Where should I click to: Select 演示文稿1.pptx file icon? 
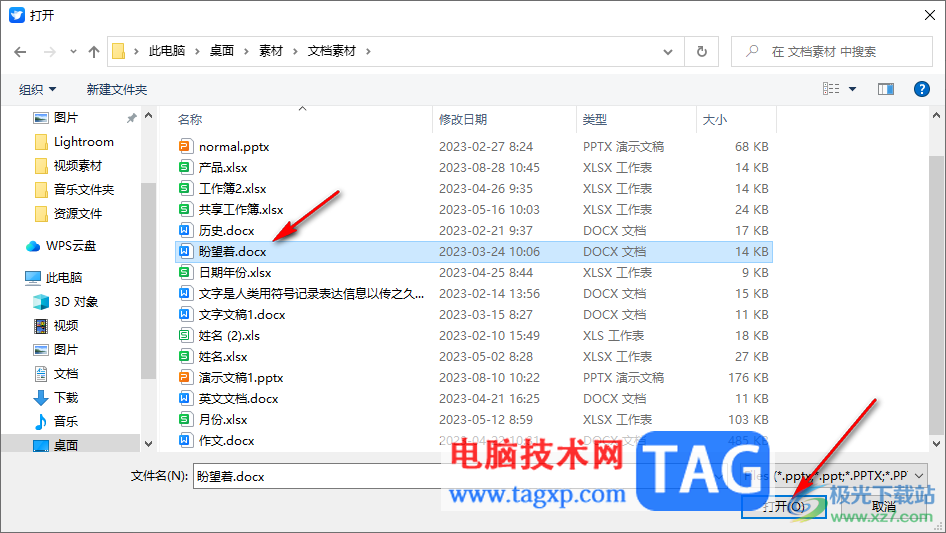point(185,377)
